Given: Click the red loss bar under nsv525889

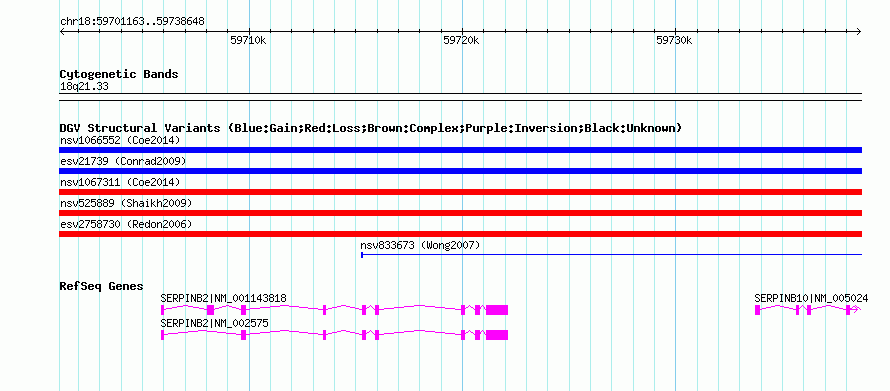Looking at the screenshot, I should point(460,213).
